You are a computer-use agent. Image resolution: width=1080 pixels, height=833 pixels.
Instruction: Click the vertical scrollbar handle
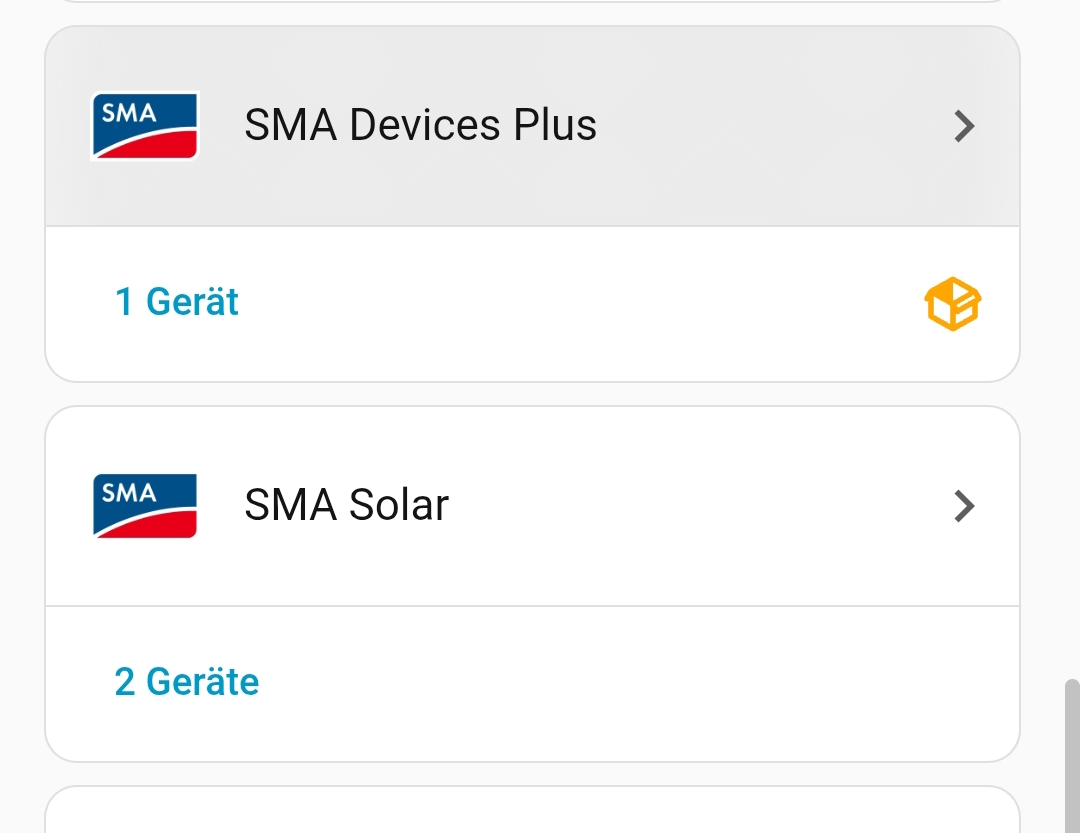tap(1071, 755)
